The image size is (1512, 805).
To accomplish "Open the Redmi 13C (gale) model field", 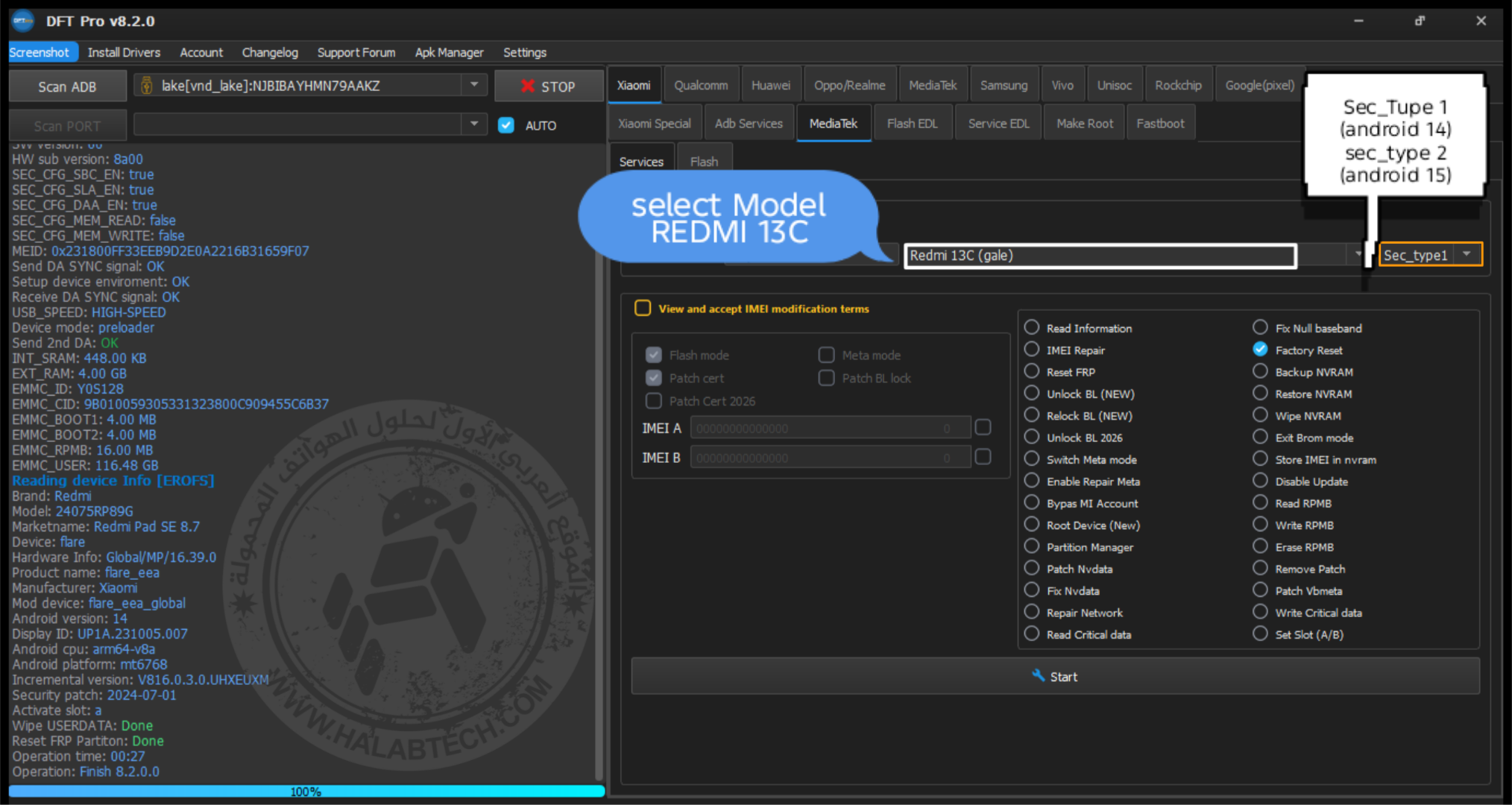I will click(x=1100, y=256).
